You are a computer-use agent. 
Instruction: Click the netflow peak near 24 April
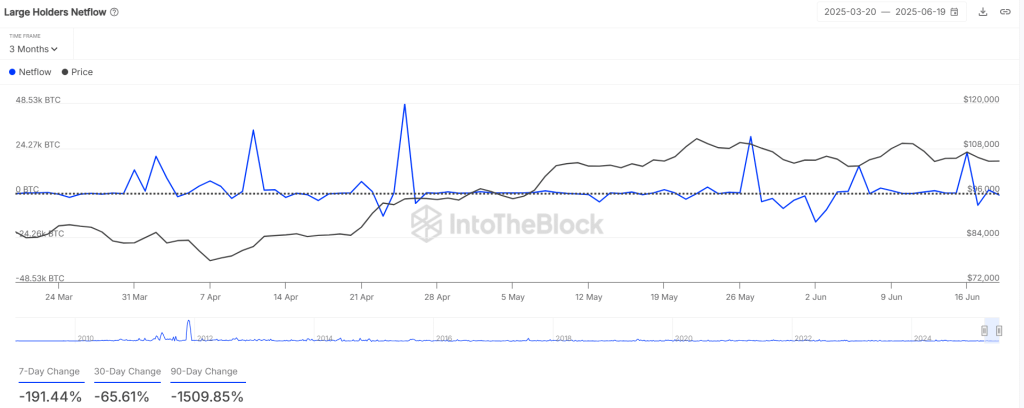pyautogui.click(x=405, y=104)
